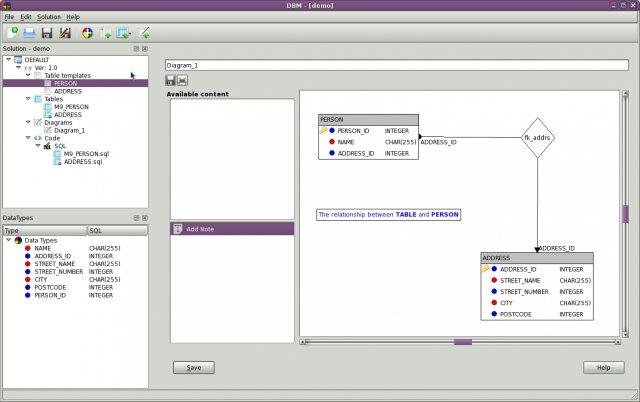This screenshot has width=640, height=402.
Task: Select Diagram_1 in the solution tree
Action: 69,130
